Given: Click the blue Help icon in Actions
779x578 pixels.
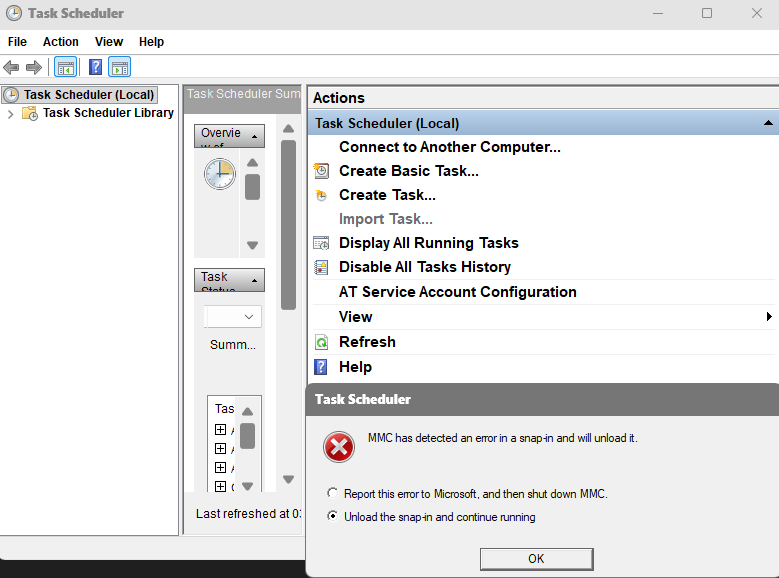Looking at the screenshot, I should coord(321,367).
